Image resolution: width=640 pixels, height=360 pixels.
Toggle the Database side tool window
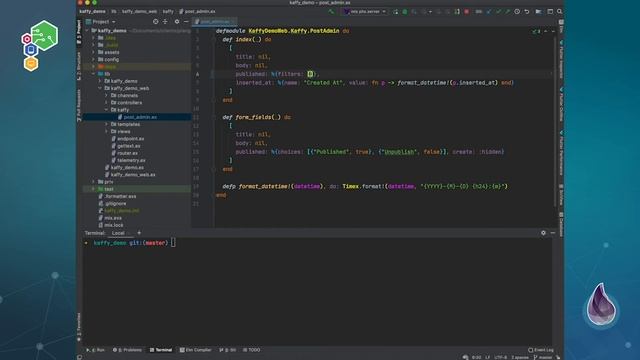coord(561,224)
